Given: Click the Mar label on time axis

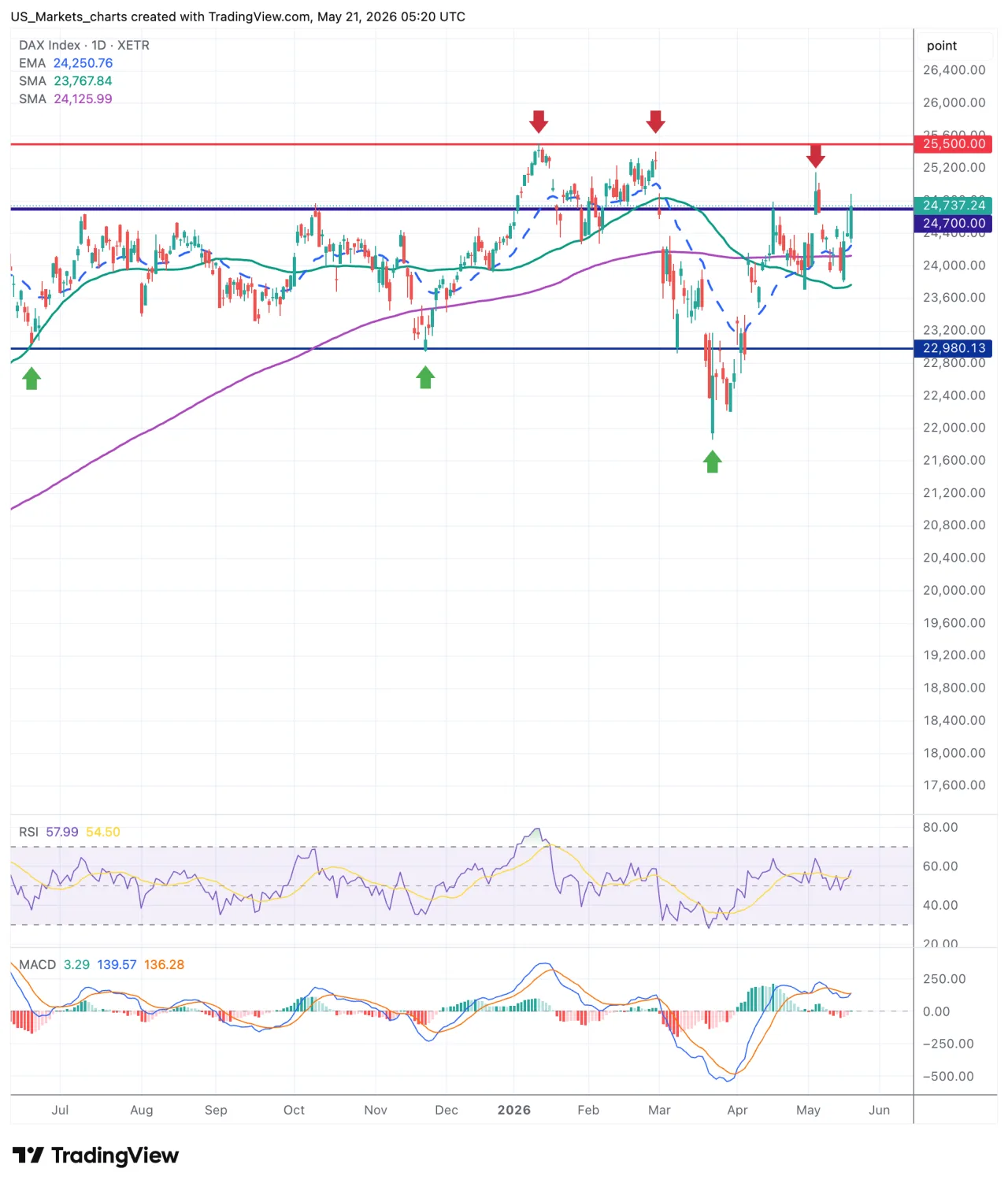Looking at the screenshot, I should point(659,1110).
